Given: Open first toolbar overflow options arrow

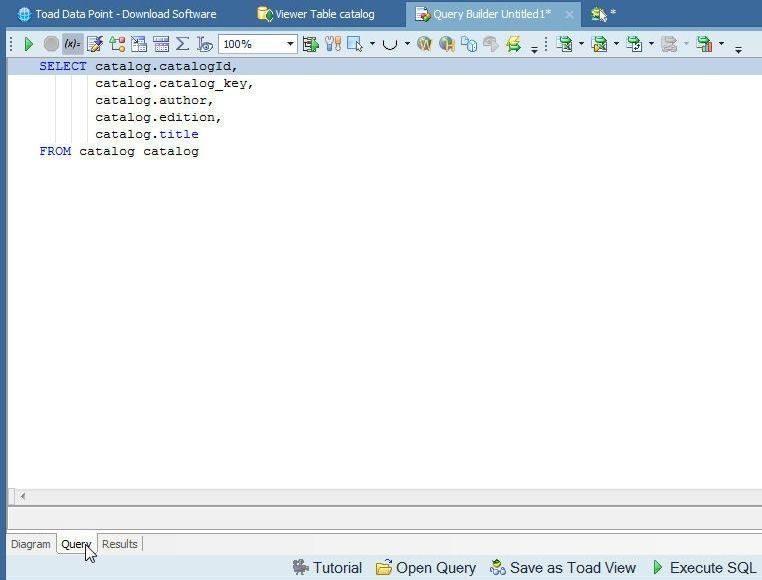Looking at the screenshot, I should pos(534,49).
